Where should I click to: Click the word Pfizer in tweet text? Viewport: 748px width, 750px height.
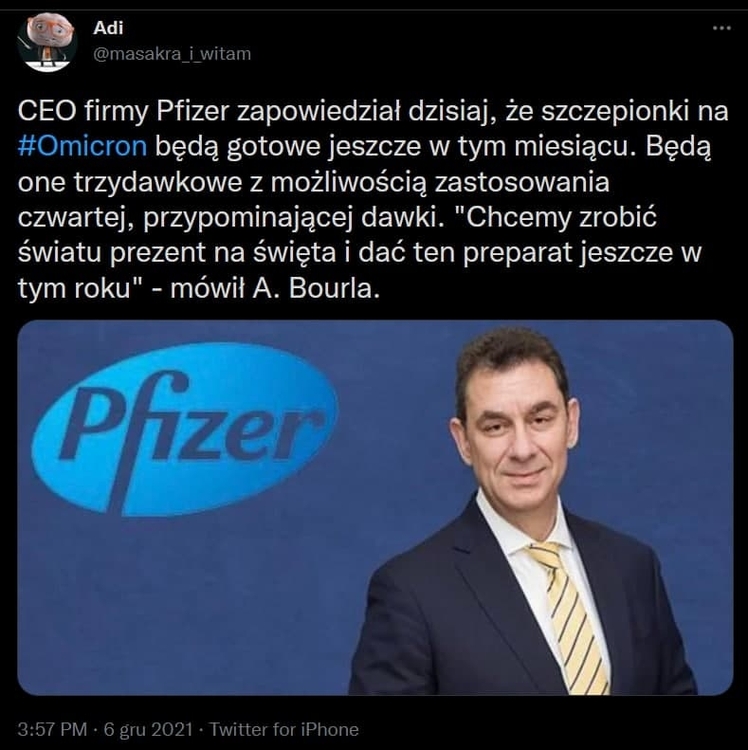tap(193, 111)
